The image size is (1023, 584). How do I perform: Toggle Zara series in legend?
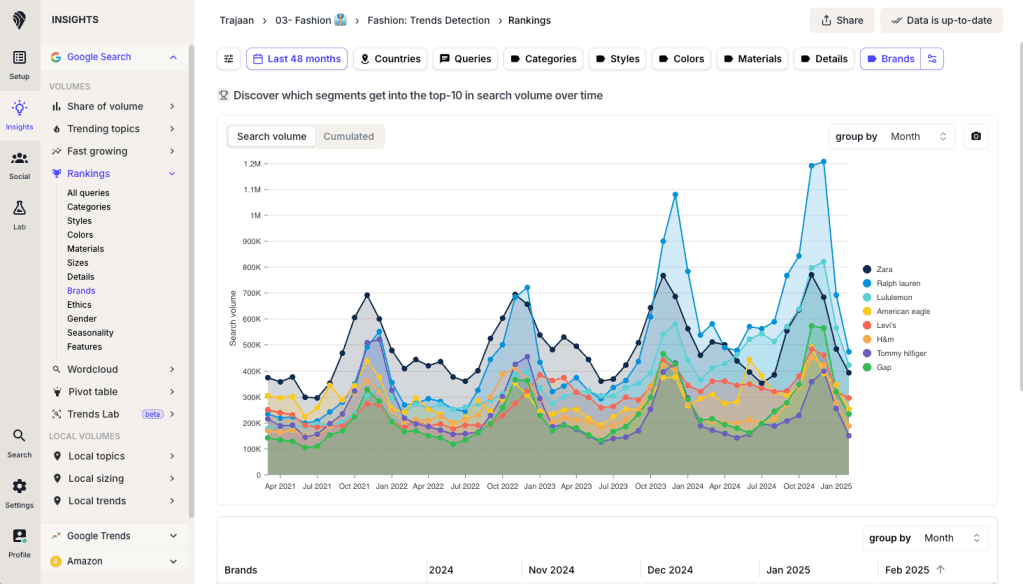coord(878,269)
